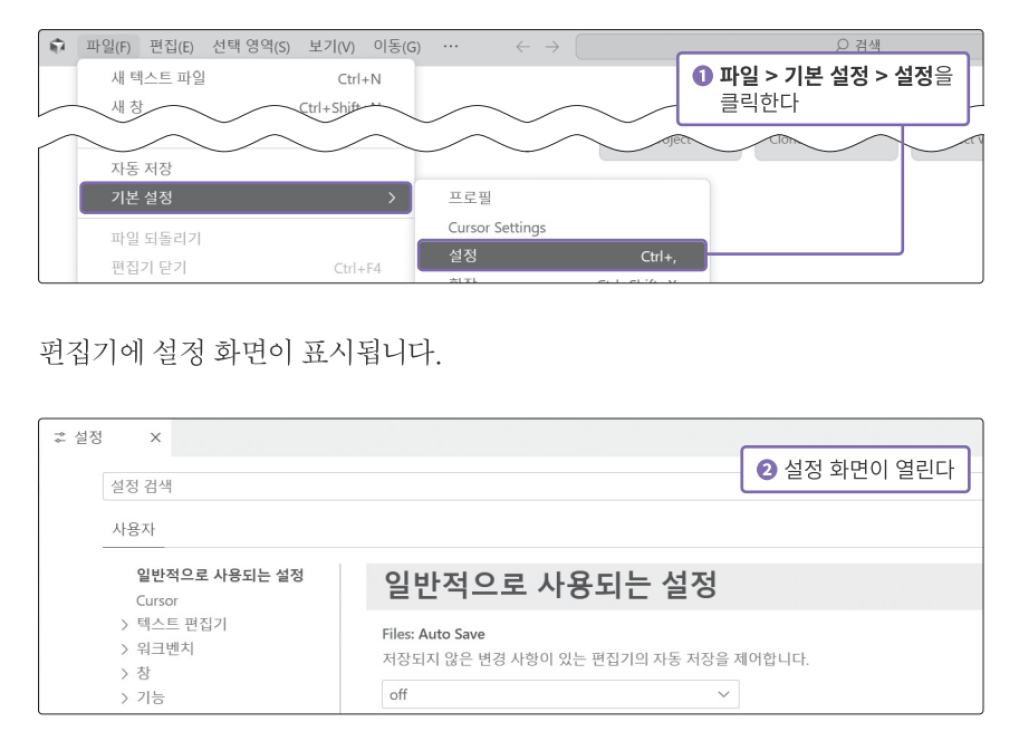
Task: Close the 설정 tab
Action: (x=155, y=437)
